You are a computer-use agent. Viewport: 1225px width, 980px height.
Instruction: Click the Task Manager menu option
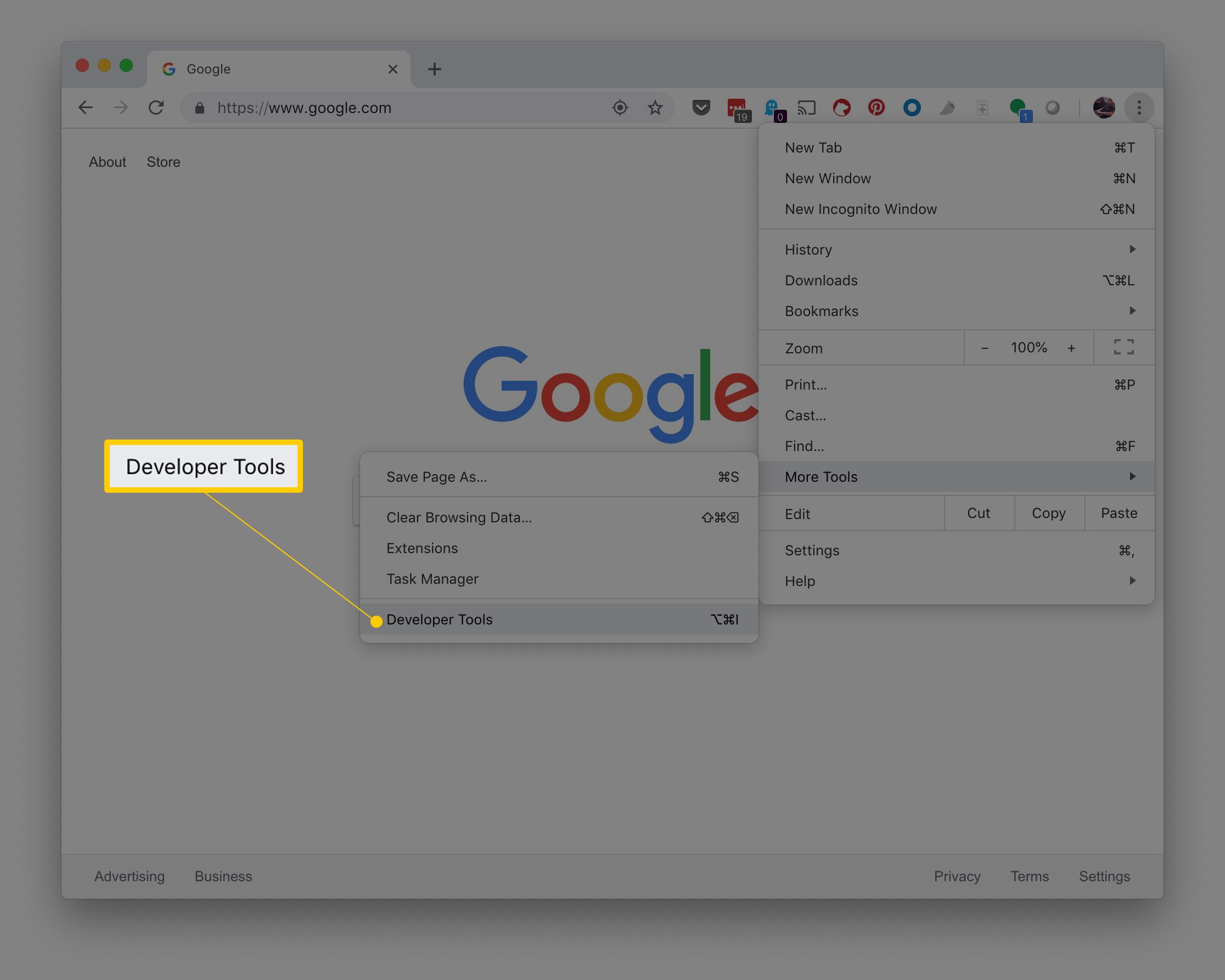[433, 579]
